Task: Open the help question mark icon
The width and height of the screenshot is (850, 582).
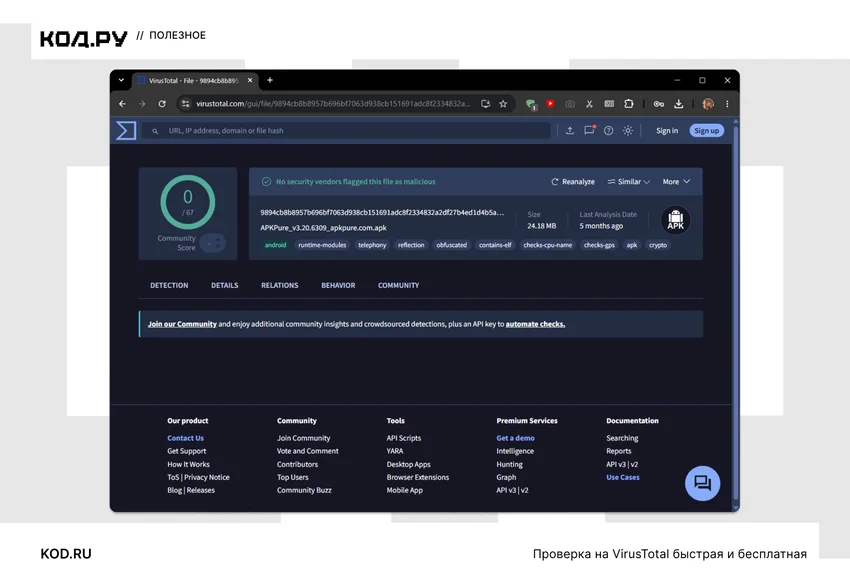Action: [609, 131]
